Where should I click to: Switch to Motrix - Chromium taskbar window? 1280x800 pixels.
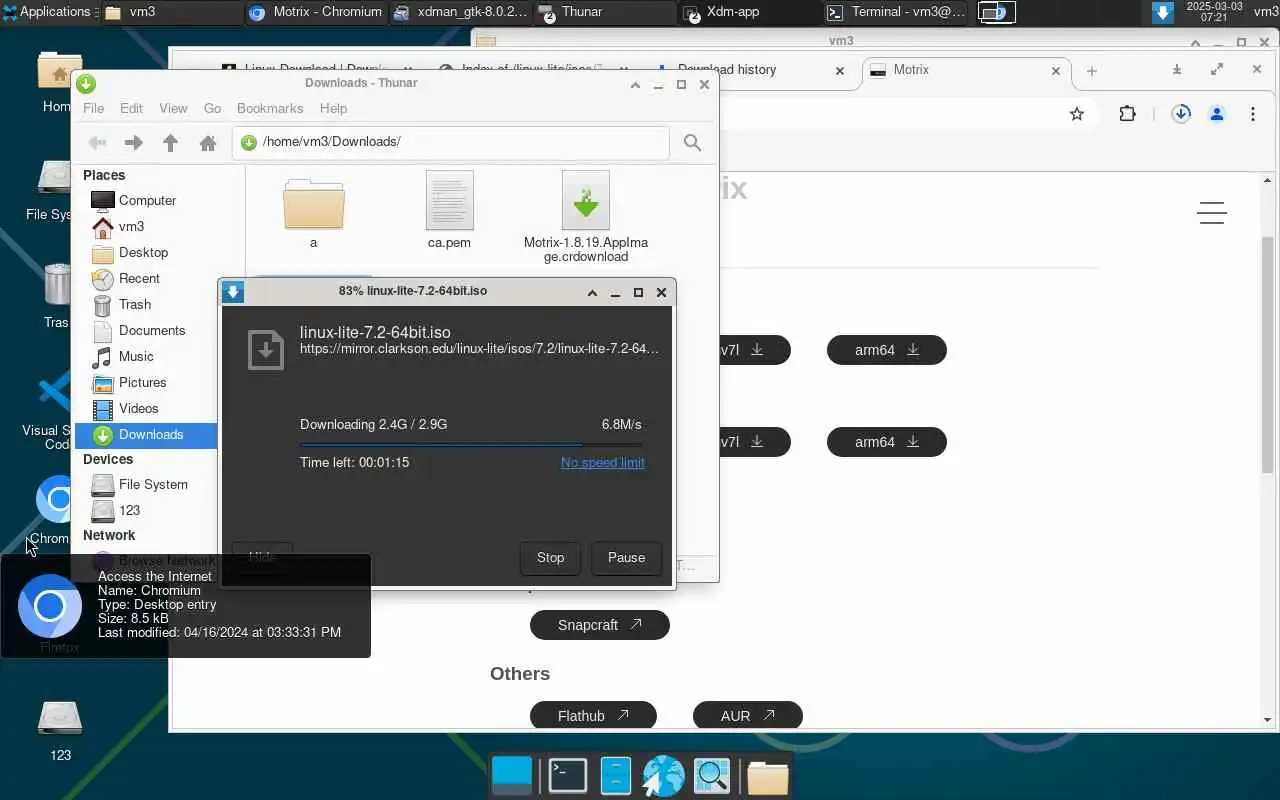click(x=315, y=12)
